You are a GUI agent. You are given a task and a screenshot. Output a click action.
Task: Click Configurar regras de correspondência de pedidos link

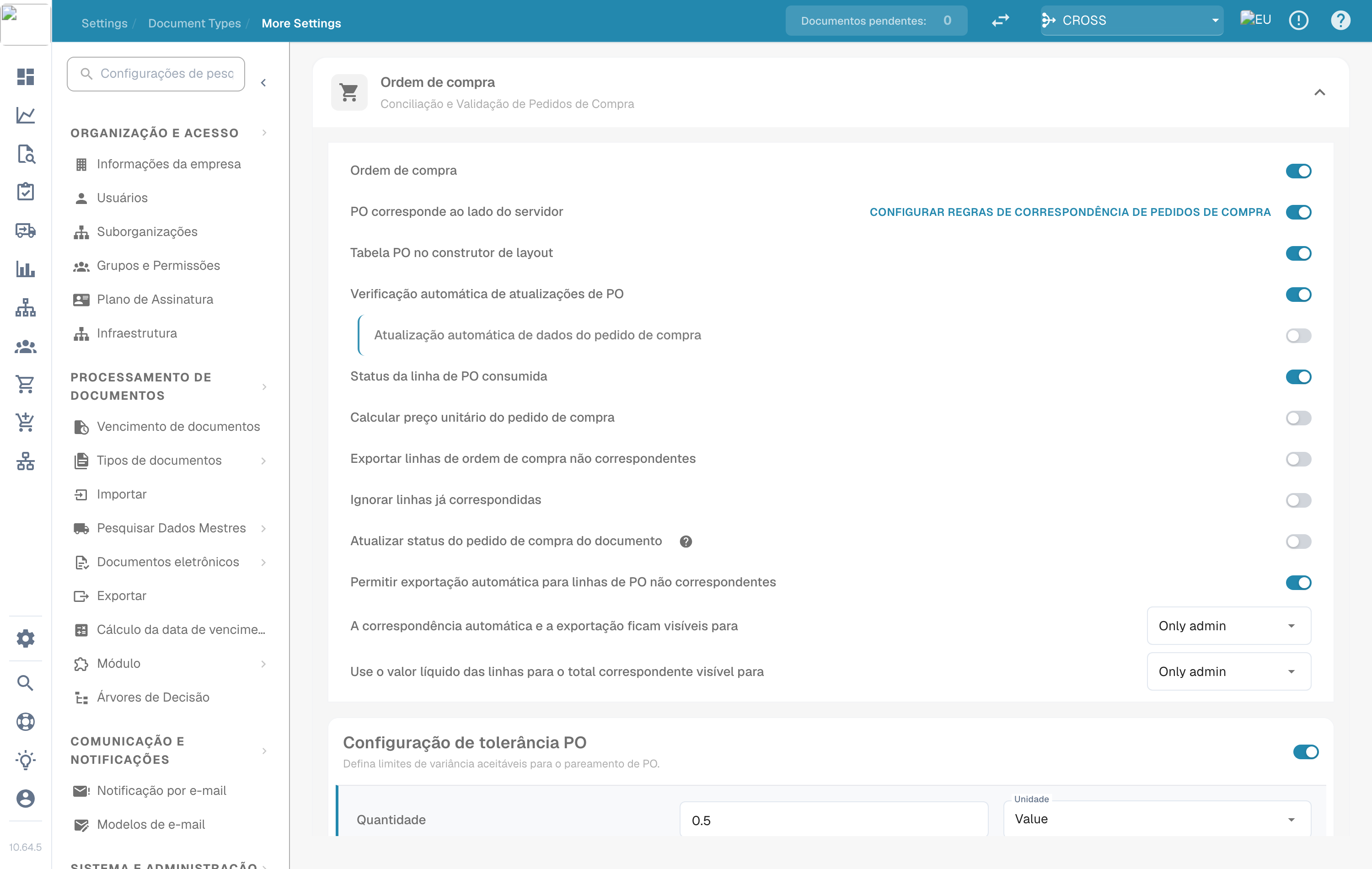coord(1070,212)
